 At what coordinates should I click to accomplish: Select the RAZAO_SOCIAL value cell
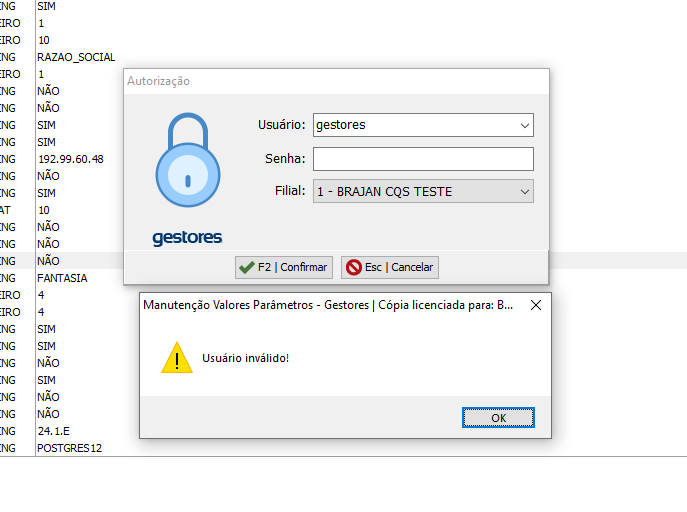point(77,57)
